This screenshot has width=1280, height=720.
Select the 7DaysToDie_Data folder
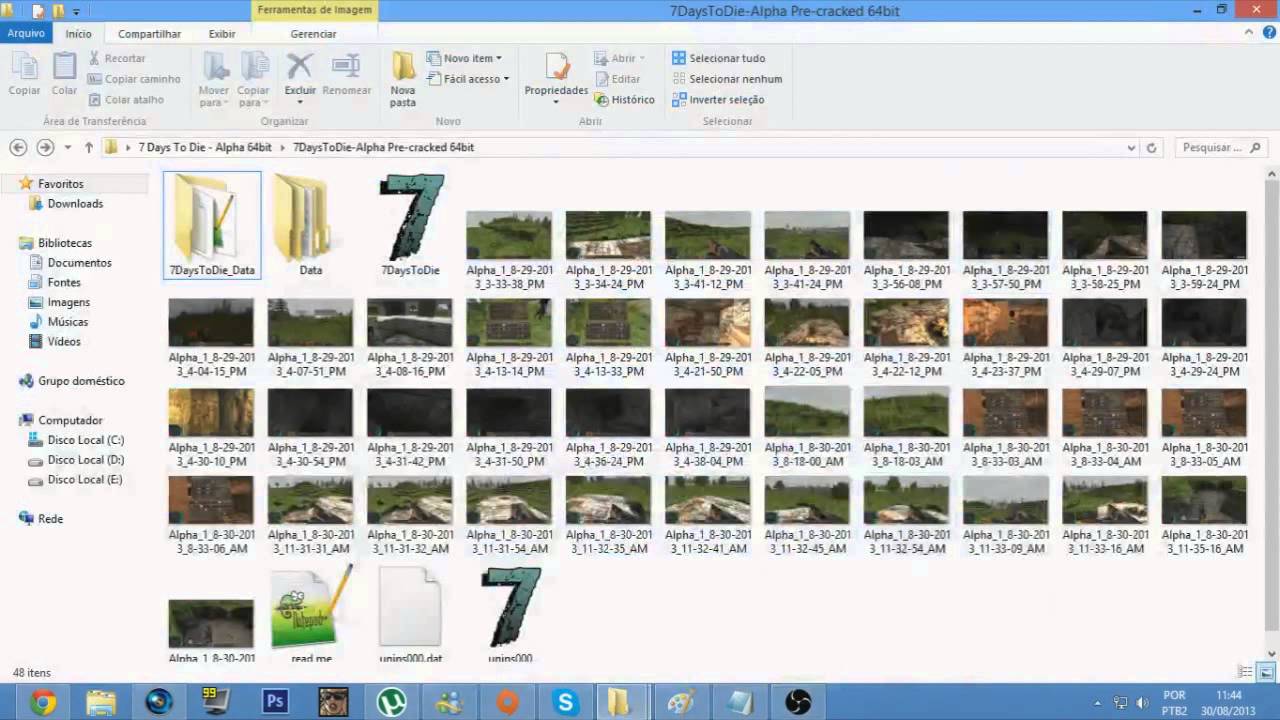212,225
